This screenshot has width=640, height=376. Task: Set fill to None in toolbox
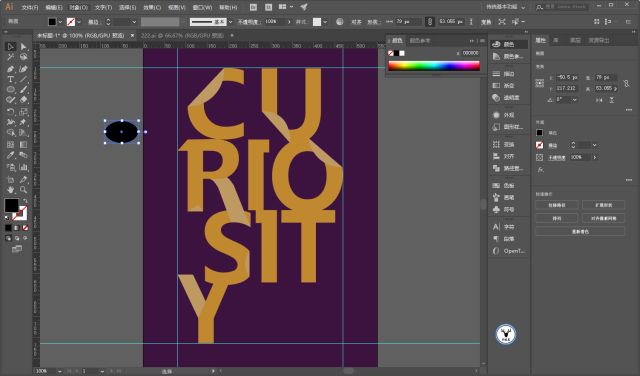25,228
